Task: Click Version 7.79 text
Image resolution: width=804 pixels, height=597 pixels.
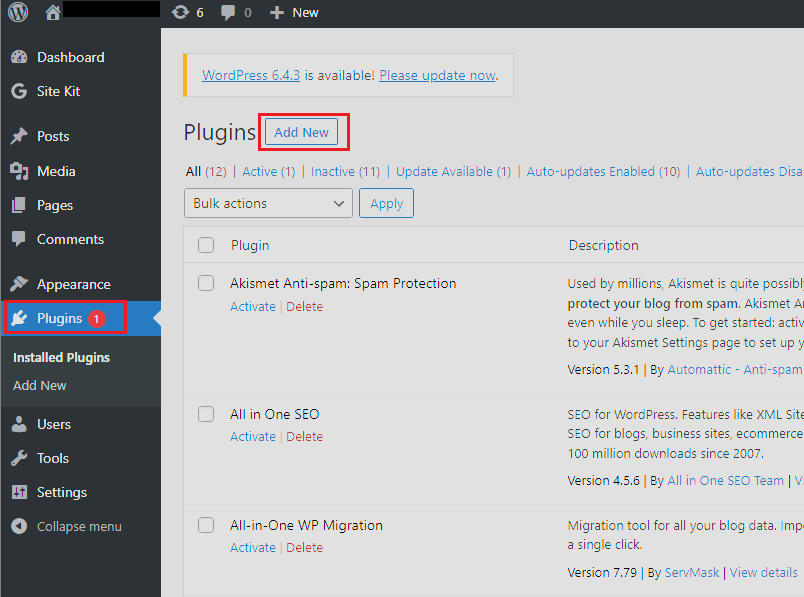Action: point(602,572)
